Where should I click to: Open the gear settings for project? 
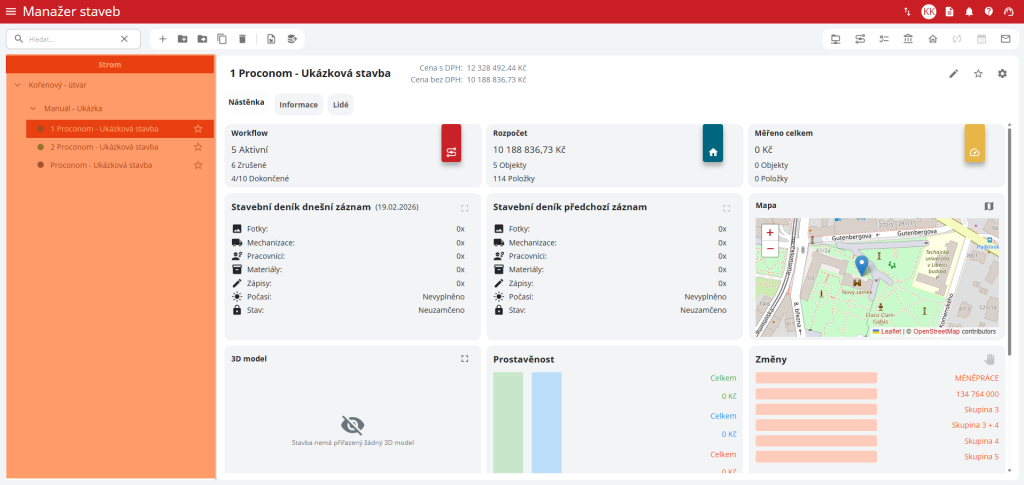tap(1002, 73)
